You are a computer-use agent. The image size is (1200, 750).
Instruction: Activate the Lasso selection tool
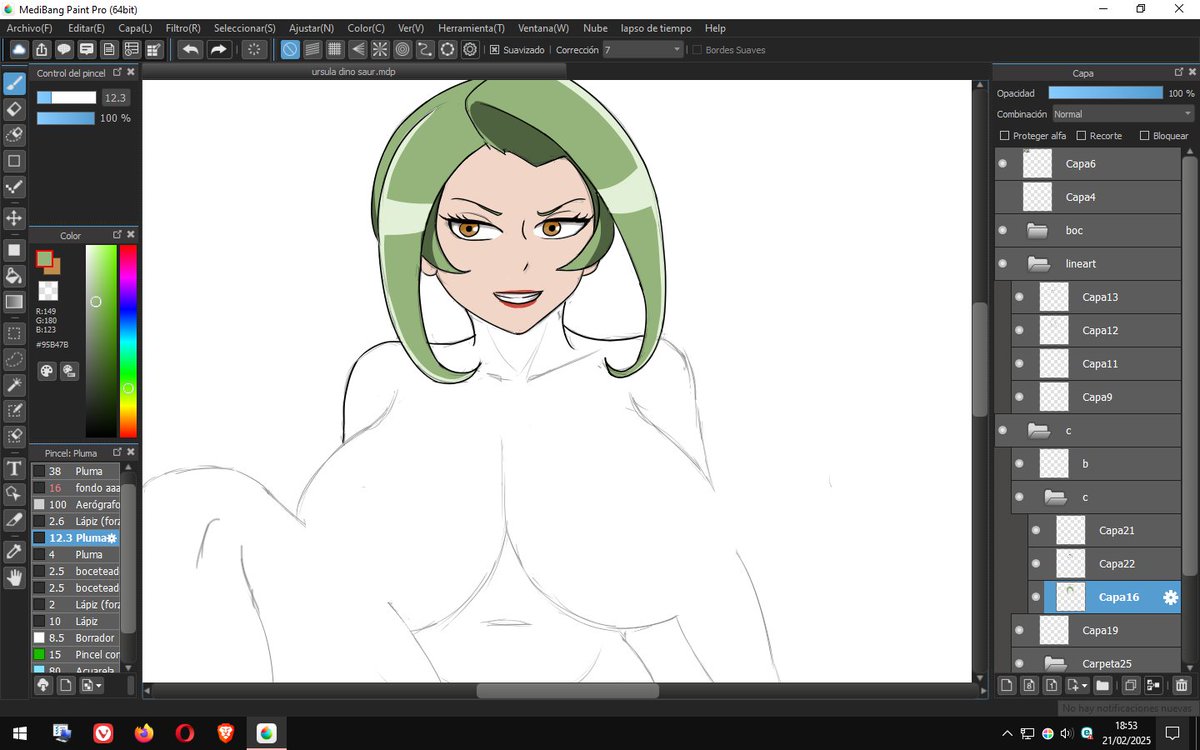[14, 359]
